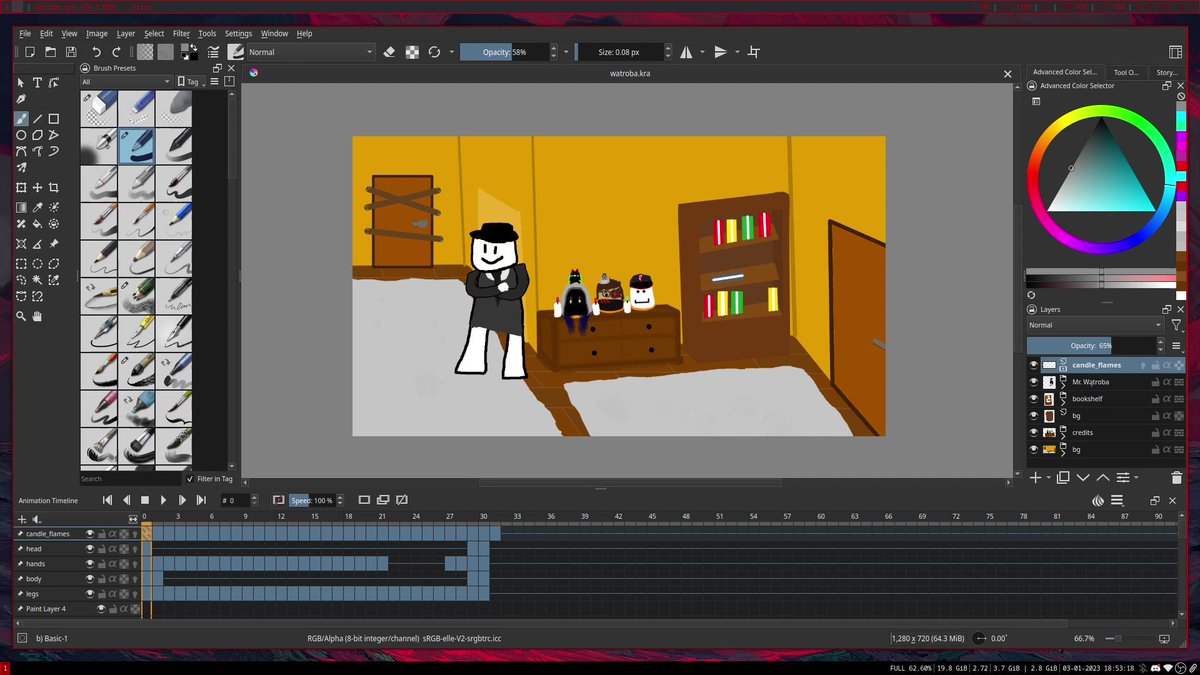Viewport: 1200px width, 675px height.
Task: Toggle the eraser mode icon
Action: tap(390, 52)
